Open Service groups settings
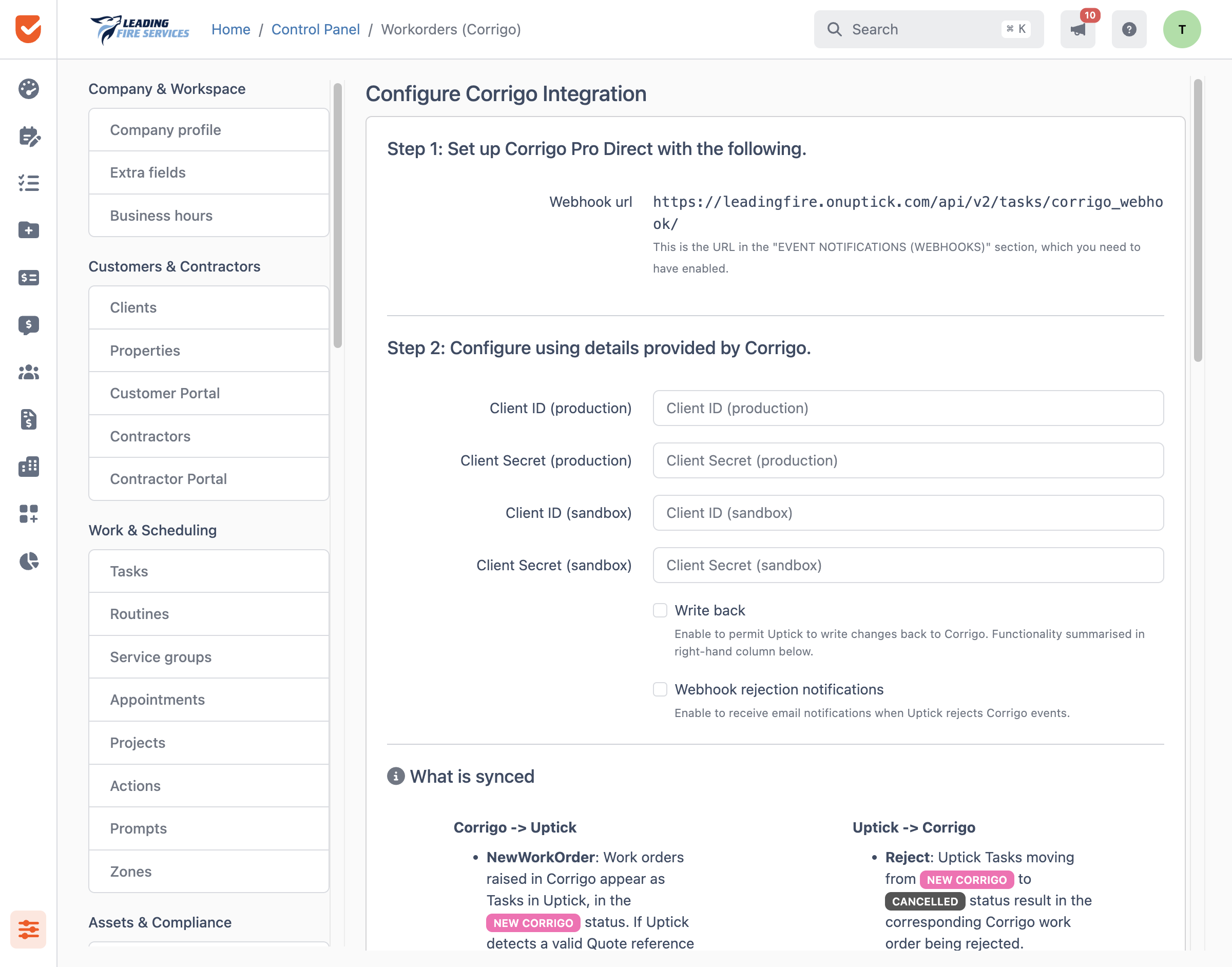Image resolution: width=1232 pixels, height=967 pixels. point(209,657)
